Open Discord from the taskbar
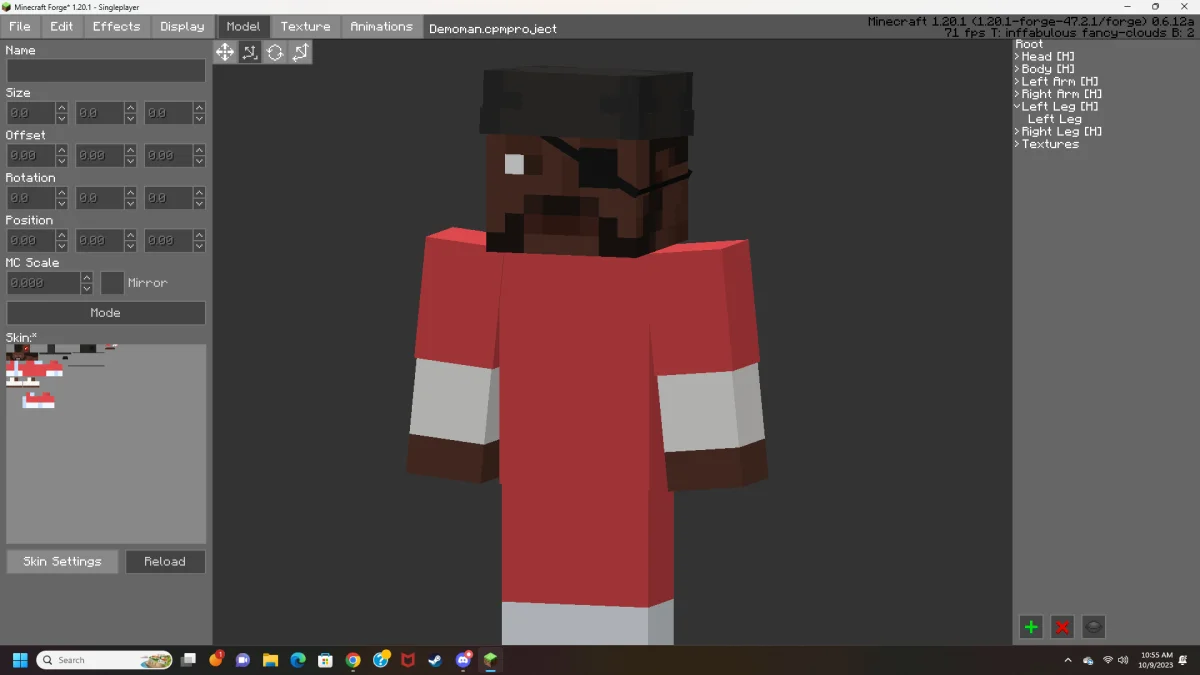The width and height of the screenshot is (1200, 675). (463, 660)
